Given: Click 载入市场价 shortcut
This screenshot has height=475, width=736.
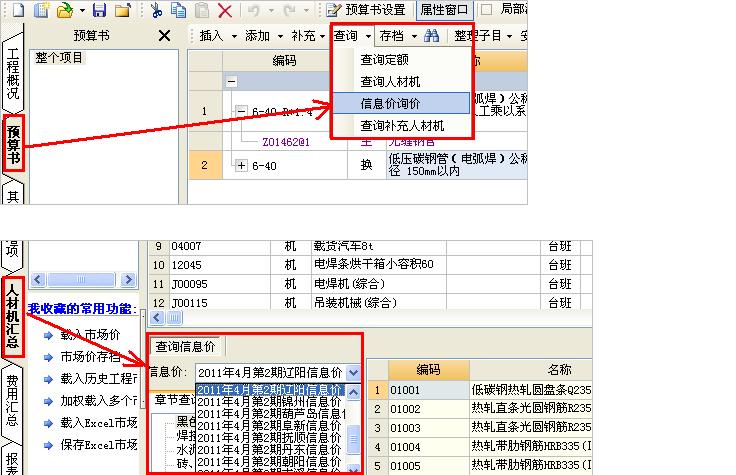Looking at the screenshot, I should tap(91, 335).
